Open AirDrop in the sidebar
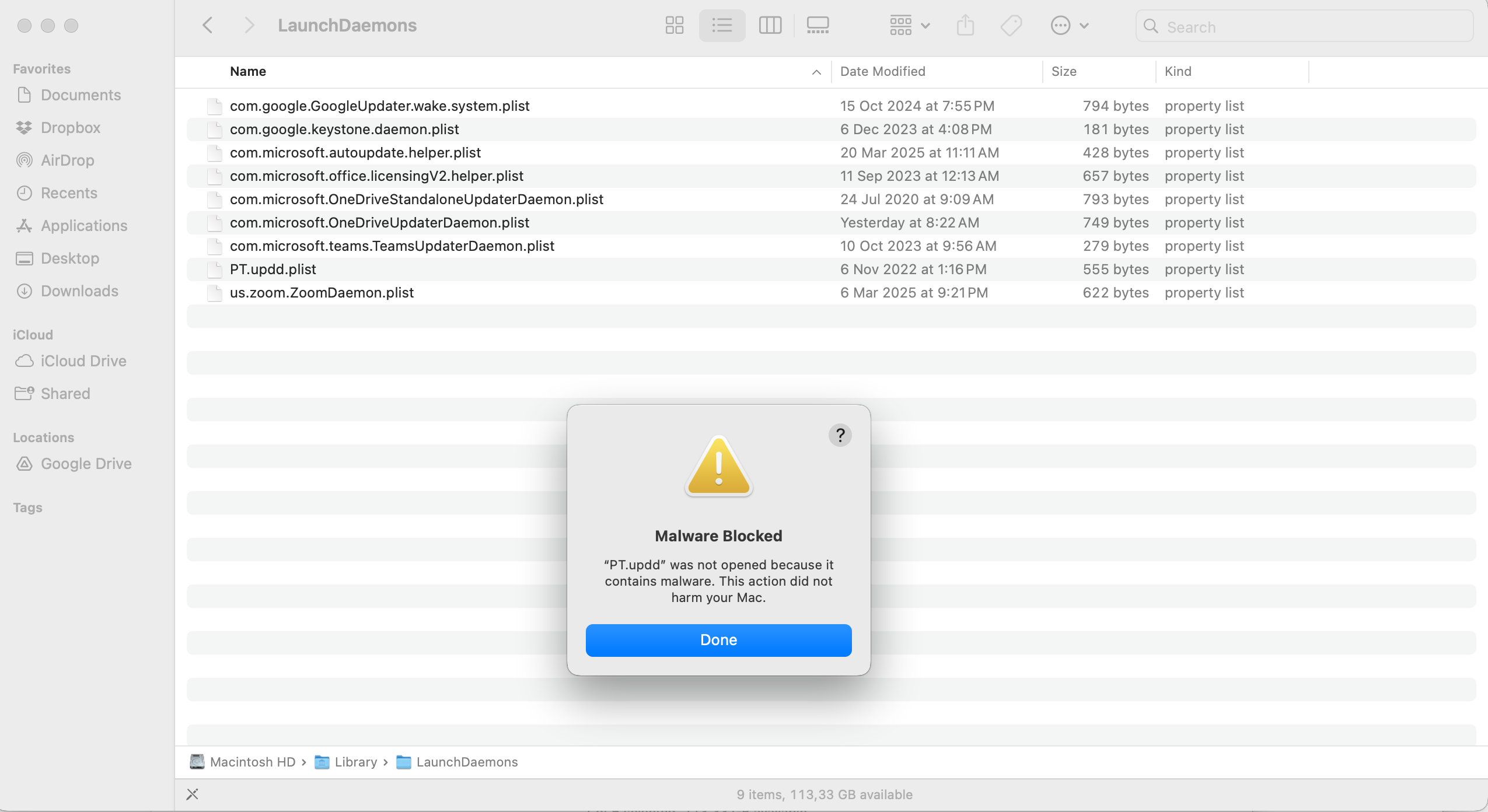The width and height of the screenshot is (1488, 812). [67, 160]
